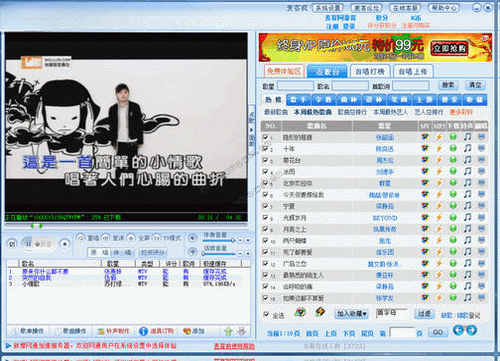
Task: Click the 搜索 search button
Action: [448, 85]
